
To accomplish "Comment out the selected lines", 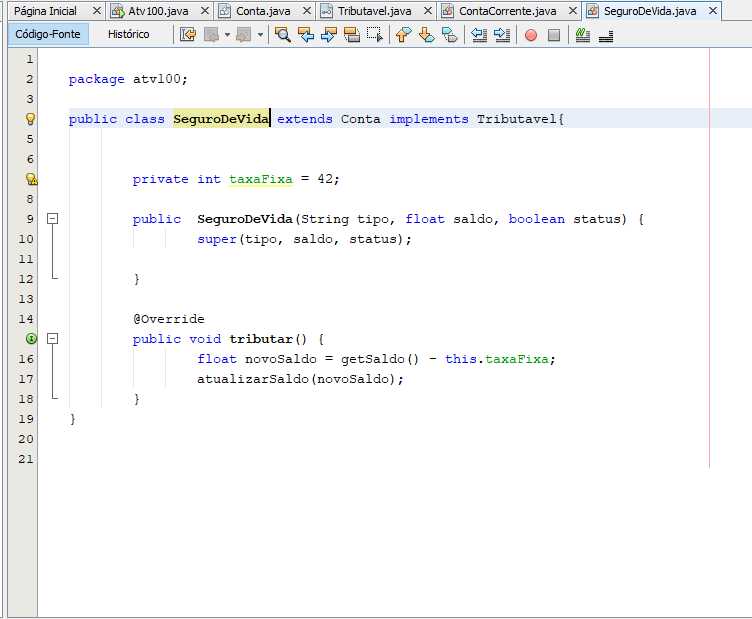I will tap(583, 35).
